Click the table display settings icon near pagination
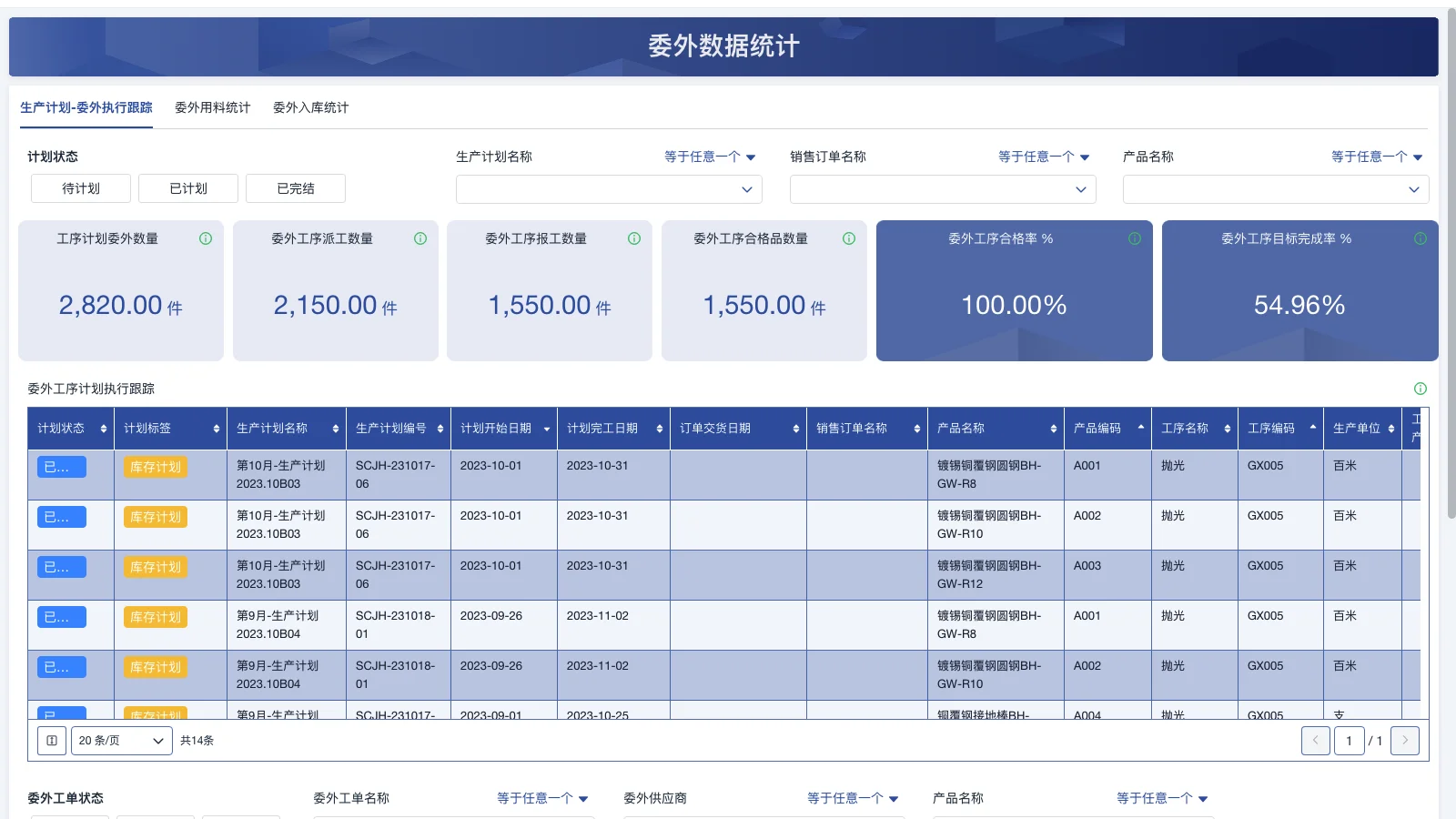 [x=51, y=740]
